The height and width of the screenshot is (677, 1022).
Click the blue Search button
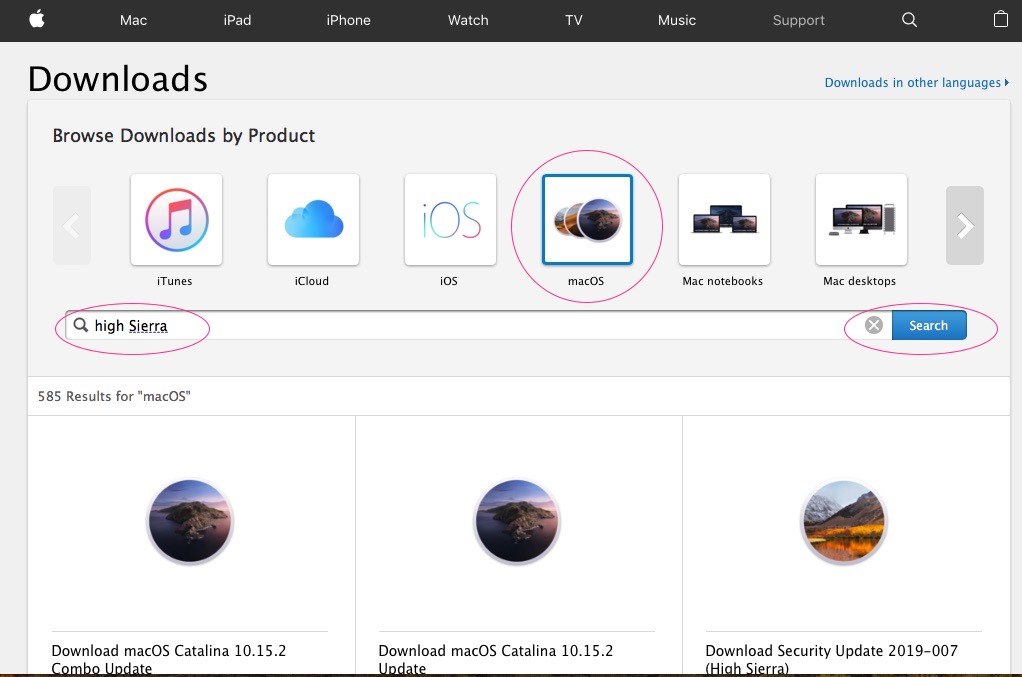pos(929,325)
